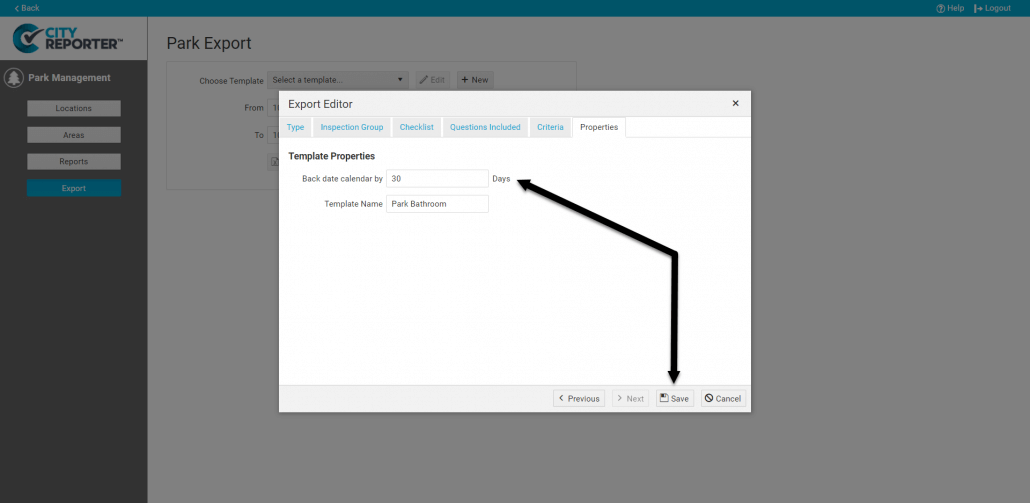This screenshot has height=503, width=1030.
Task: Open Help in the top bar
Action: click(950, 8)
